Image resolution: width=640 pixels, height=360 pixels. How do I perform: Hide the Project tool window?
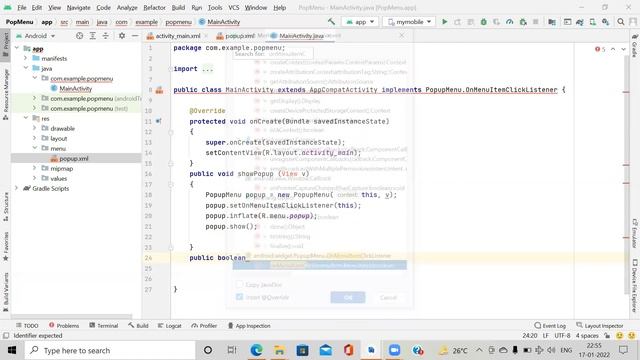[x=135, y=36]
